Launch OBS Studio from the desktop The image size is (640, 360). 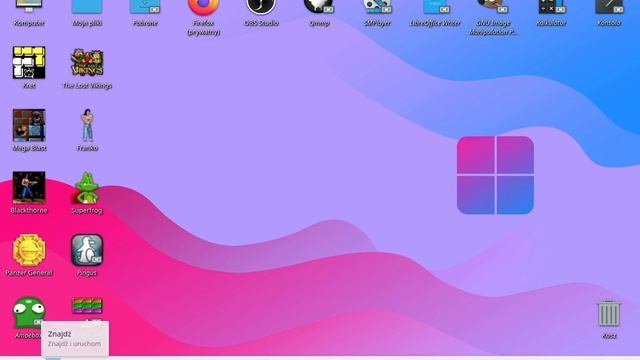pos(261,7)
